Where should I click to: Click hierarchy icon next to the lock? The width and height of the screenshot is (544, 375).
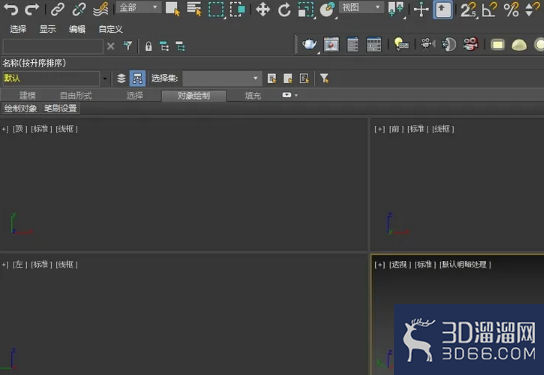pos(164,46)
